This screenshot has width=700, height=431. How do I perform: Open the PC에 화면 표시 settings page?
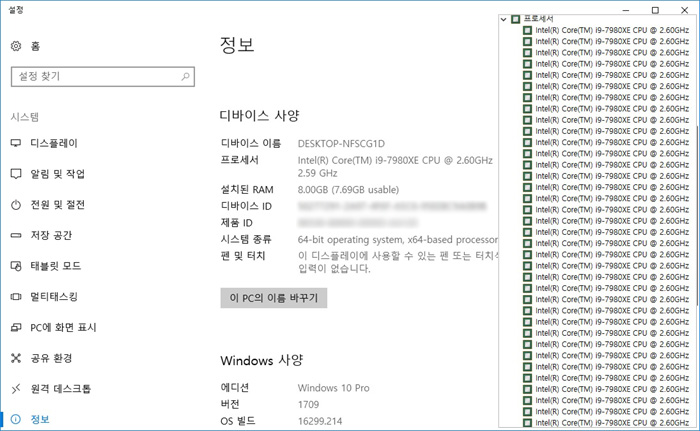pyautogui.click(x=63, y=327)
